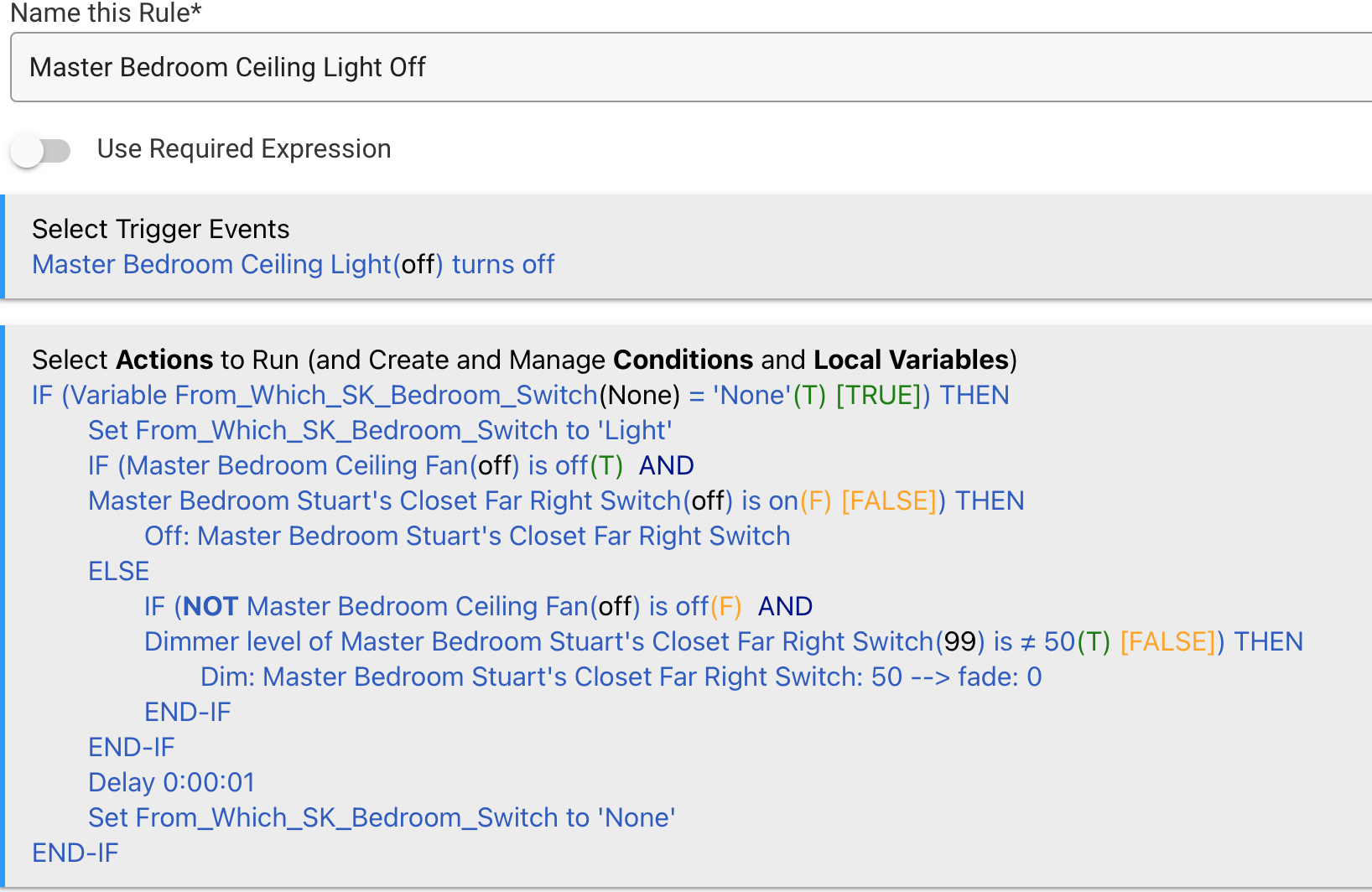
Task: Select the Delay 0:00:01 action
Action: (171, 782)
